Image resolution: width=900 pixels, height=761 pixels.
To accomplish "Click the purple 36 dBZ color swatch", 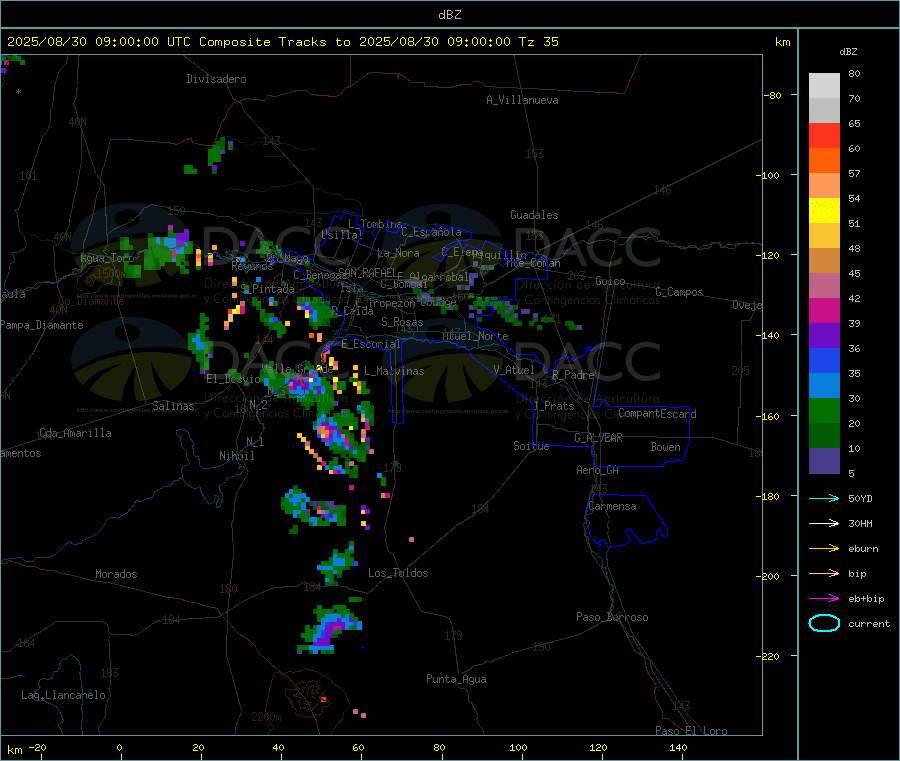I will click(x=824, y=336).
